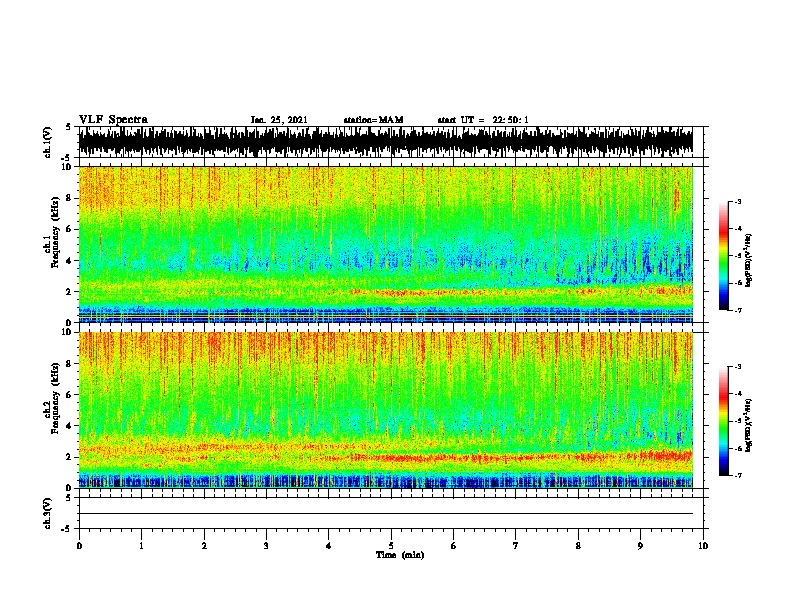Click the ch.1 spectrogram color scale bar
792x612 pixels.
click(724, 256)
